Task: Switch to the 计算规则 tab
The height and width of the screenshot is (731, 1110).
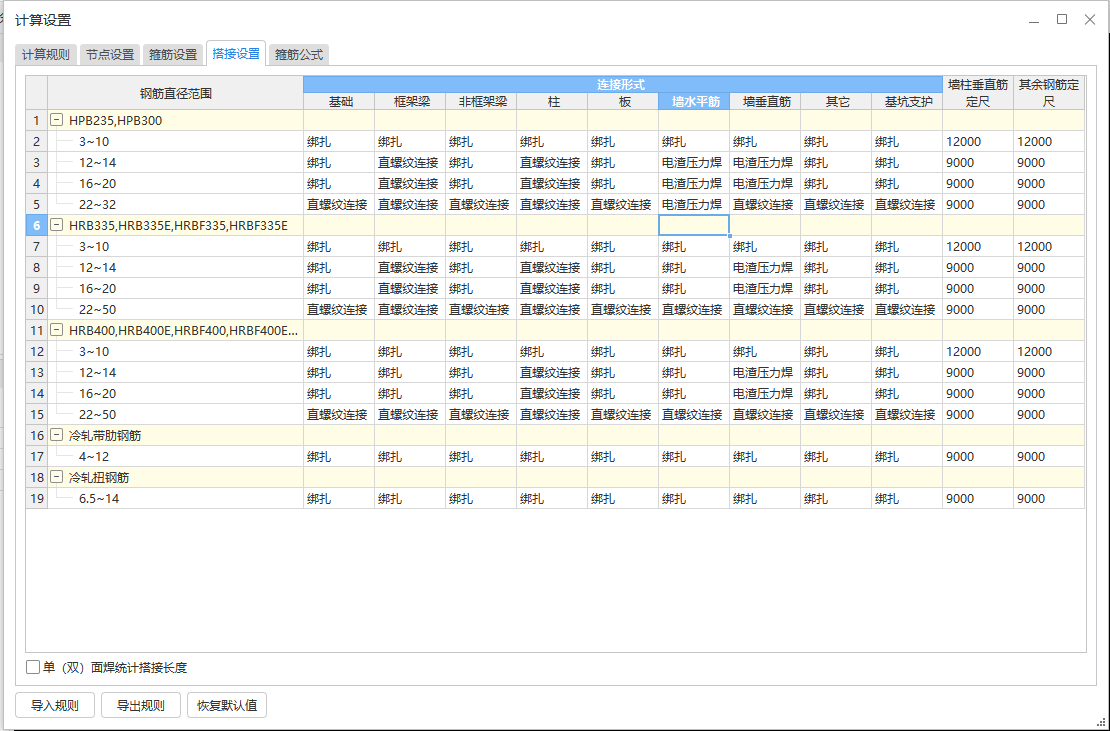Action: click(46, 54)
